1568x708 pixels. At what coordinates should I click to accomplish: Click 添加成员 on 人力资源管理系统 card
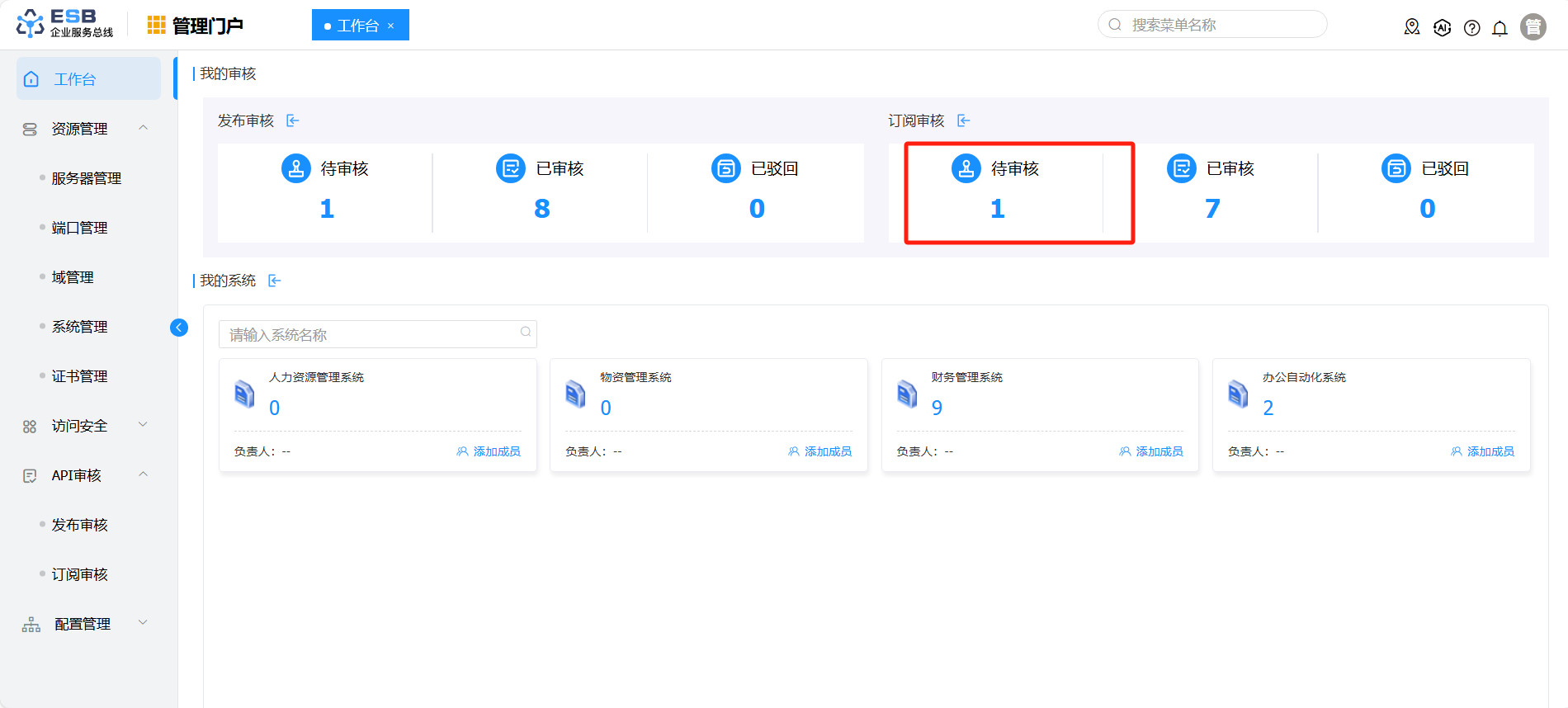[x=489, y=451]
